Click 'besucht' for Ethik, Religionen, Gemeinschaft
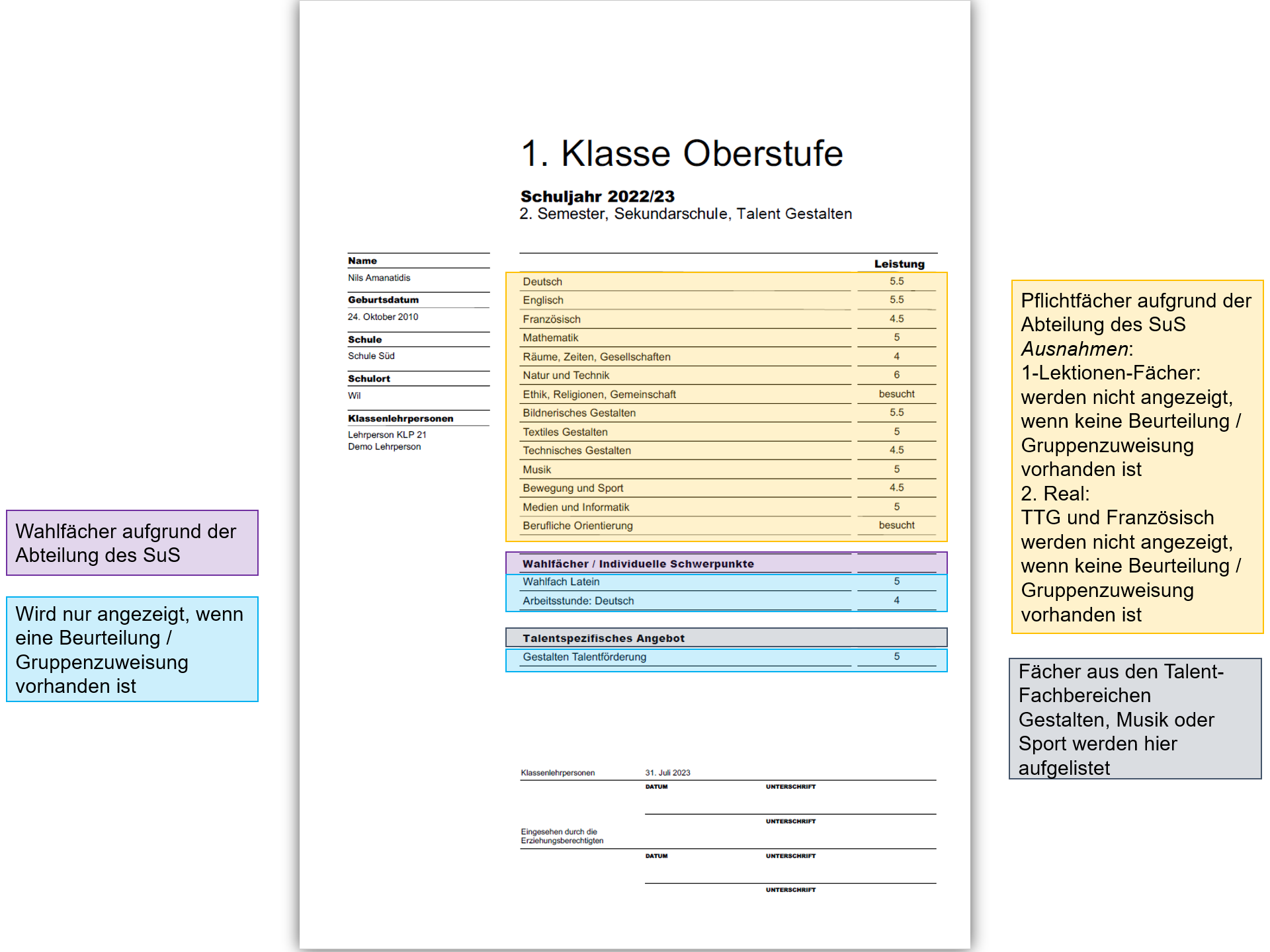 pos(896,394)
